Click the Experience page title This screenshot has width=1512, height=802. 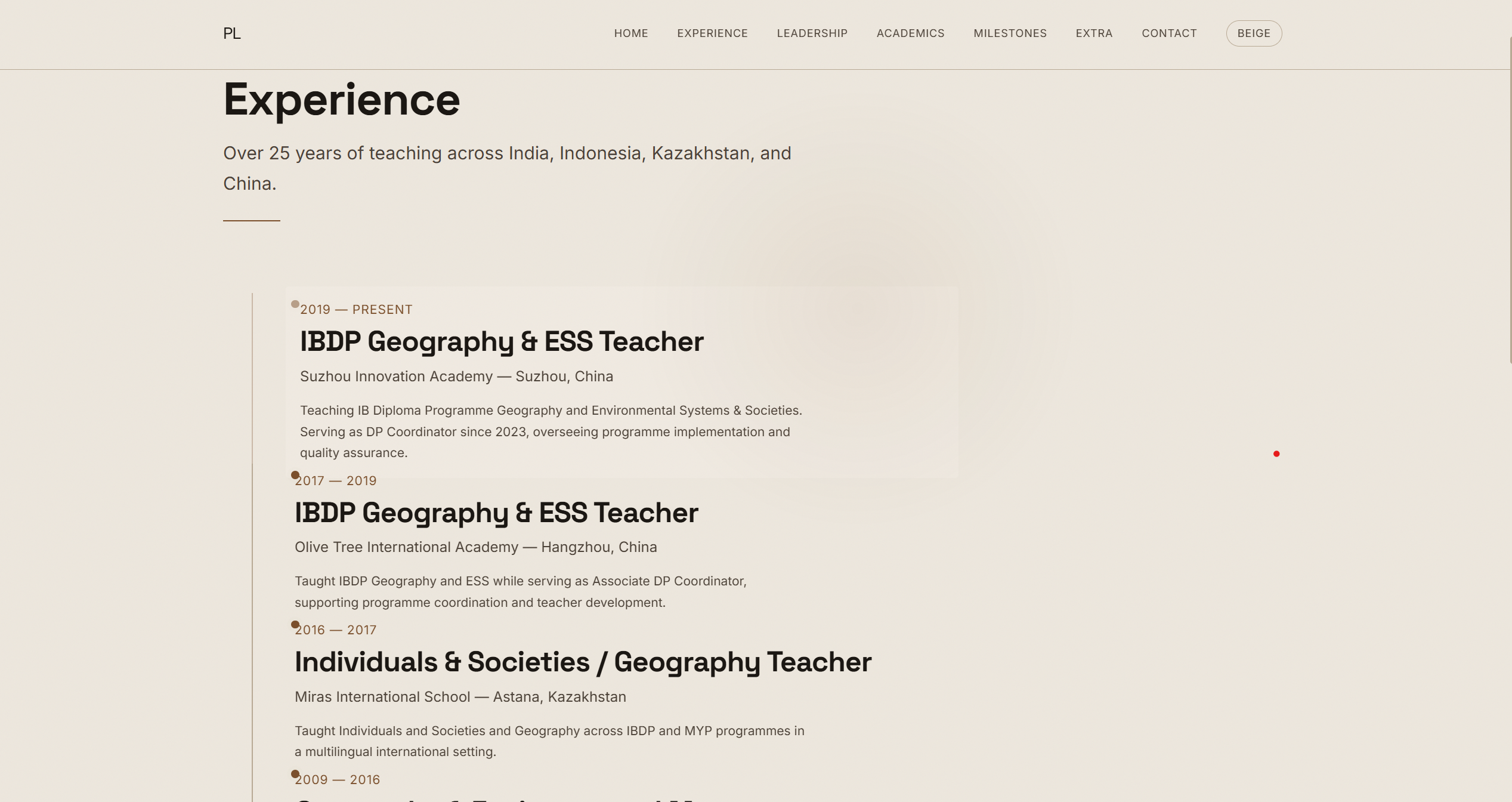tap(341, 99)
